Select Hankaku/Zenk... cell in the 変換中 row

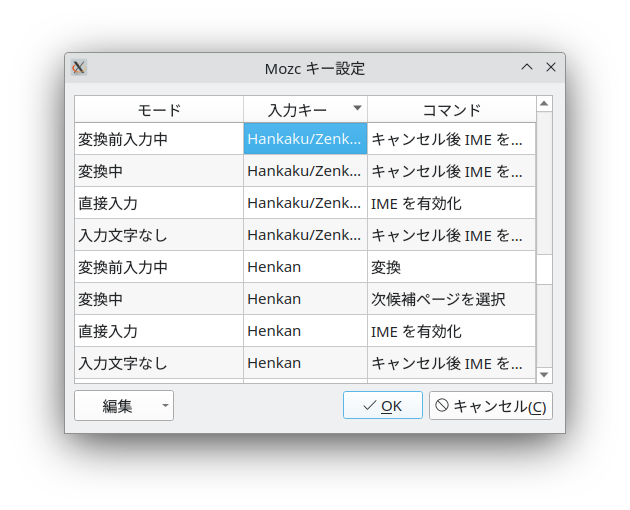point(305,171)
